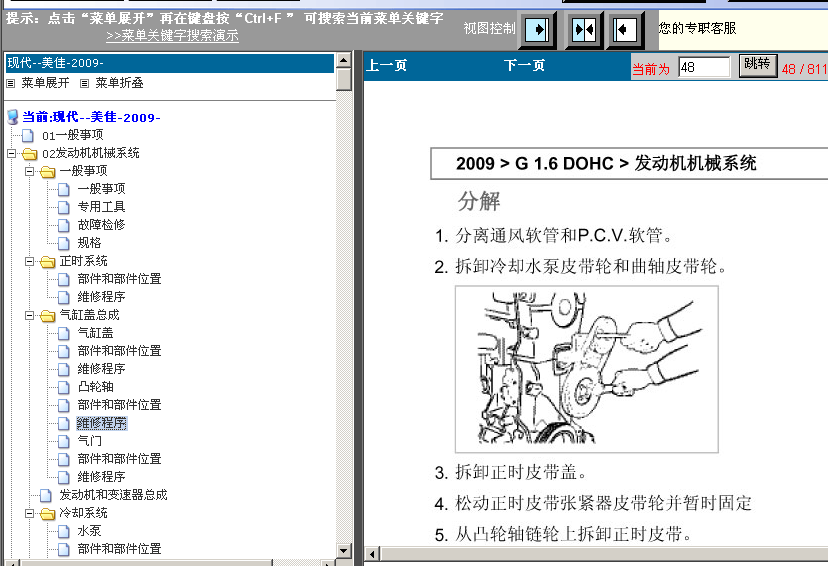This screenshot has width=828, height=566.
Task: Click the folder icon of 正时系统
Action: coord(48,261)
